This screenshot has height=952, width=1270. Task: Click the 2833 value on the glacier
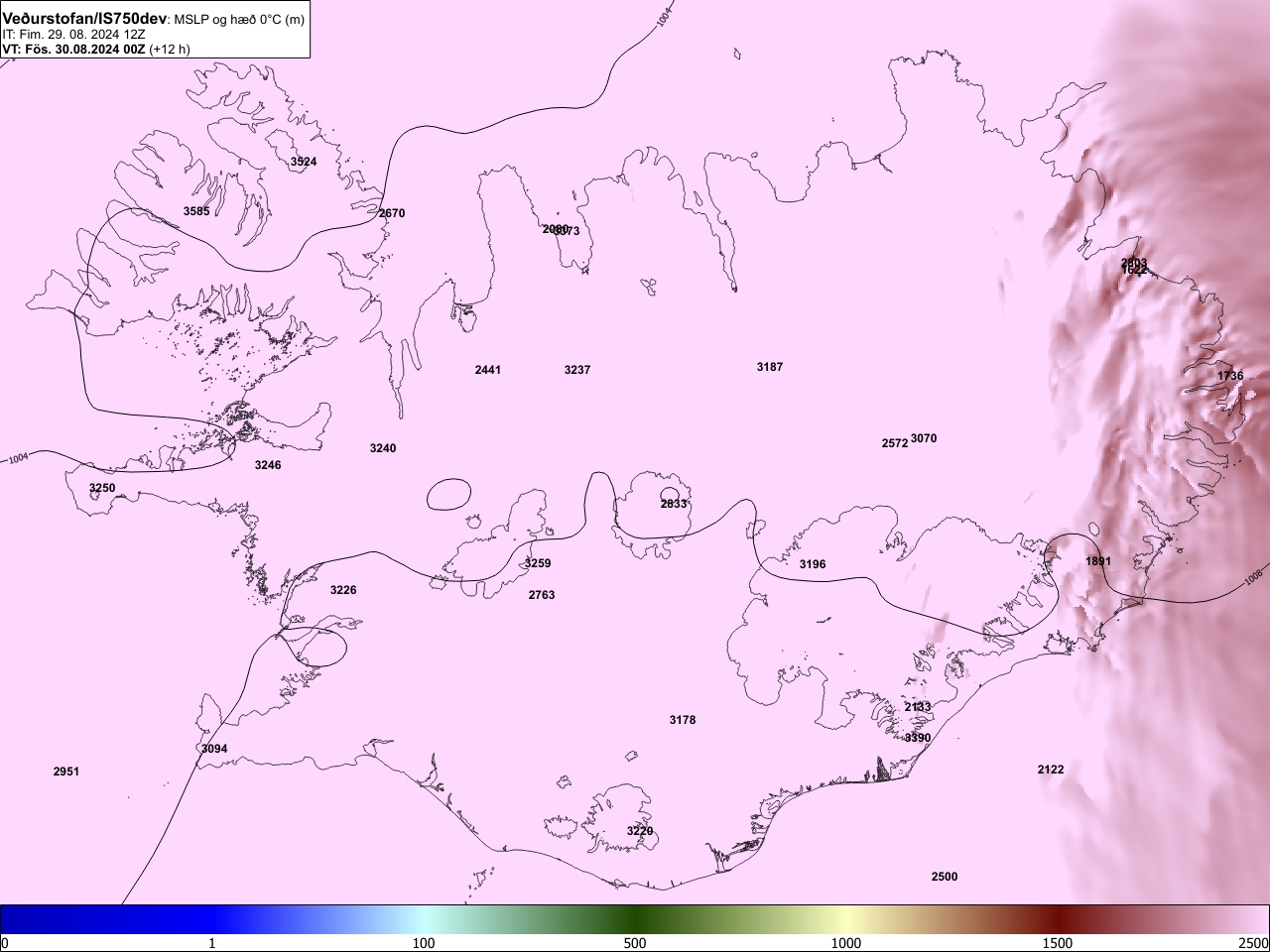coord(674,504)
